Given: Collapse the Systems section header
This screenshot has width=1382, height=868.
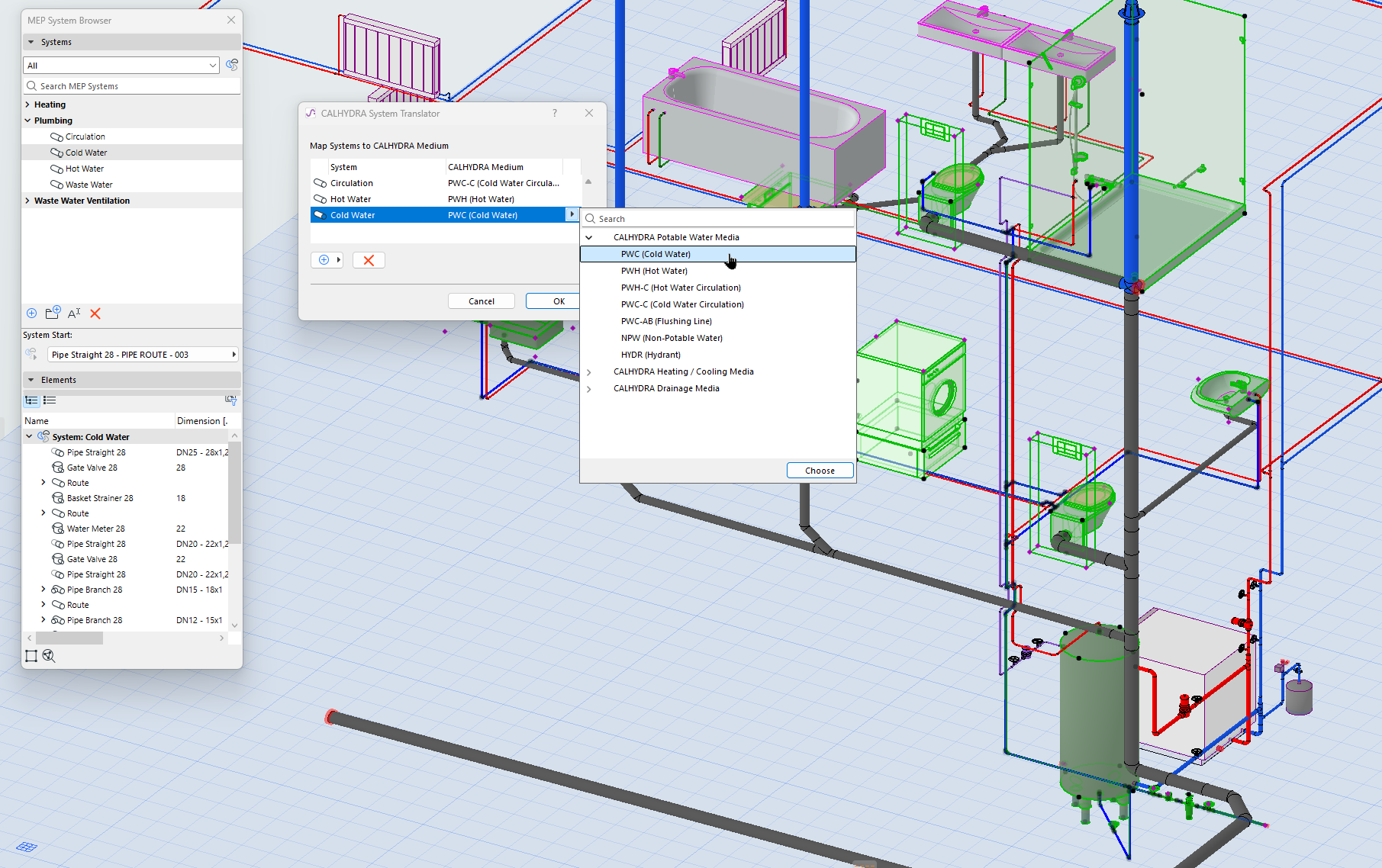Looking at the screenshot, I should [x=31, y=42].
